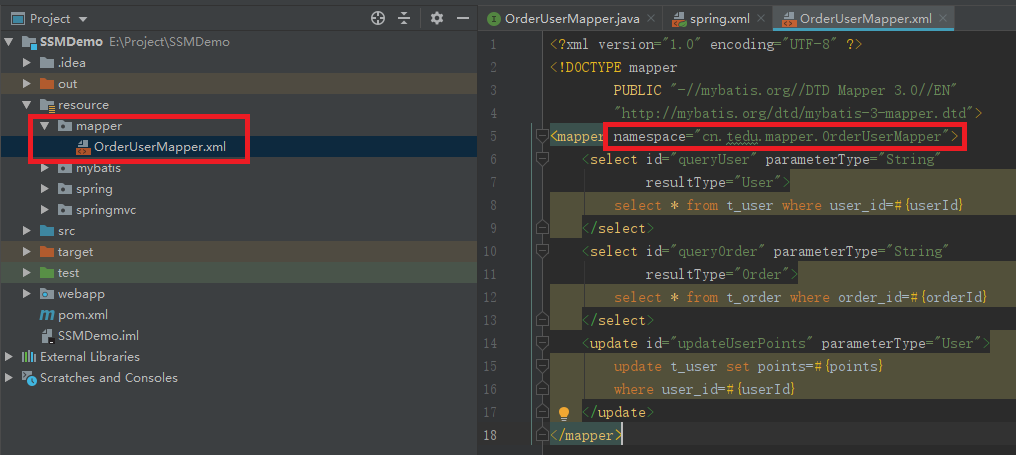Select the target folder in tree
Image resolution: width=1016 pixels, height=455 pixels.
(76, 251)
